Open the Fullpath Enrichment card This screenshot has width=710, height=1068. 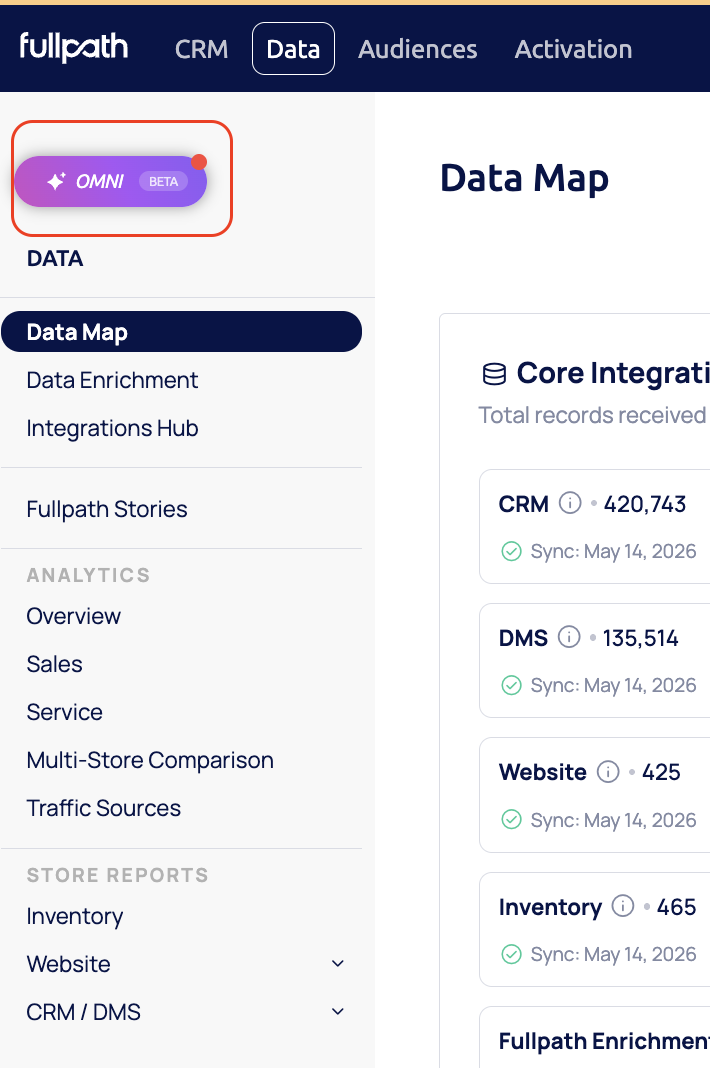coord(594,1037)
